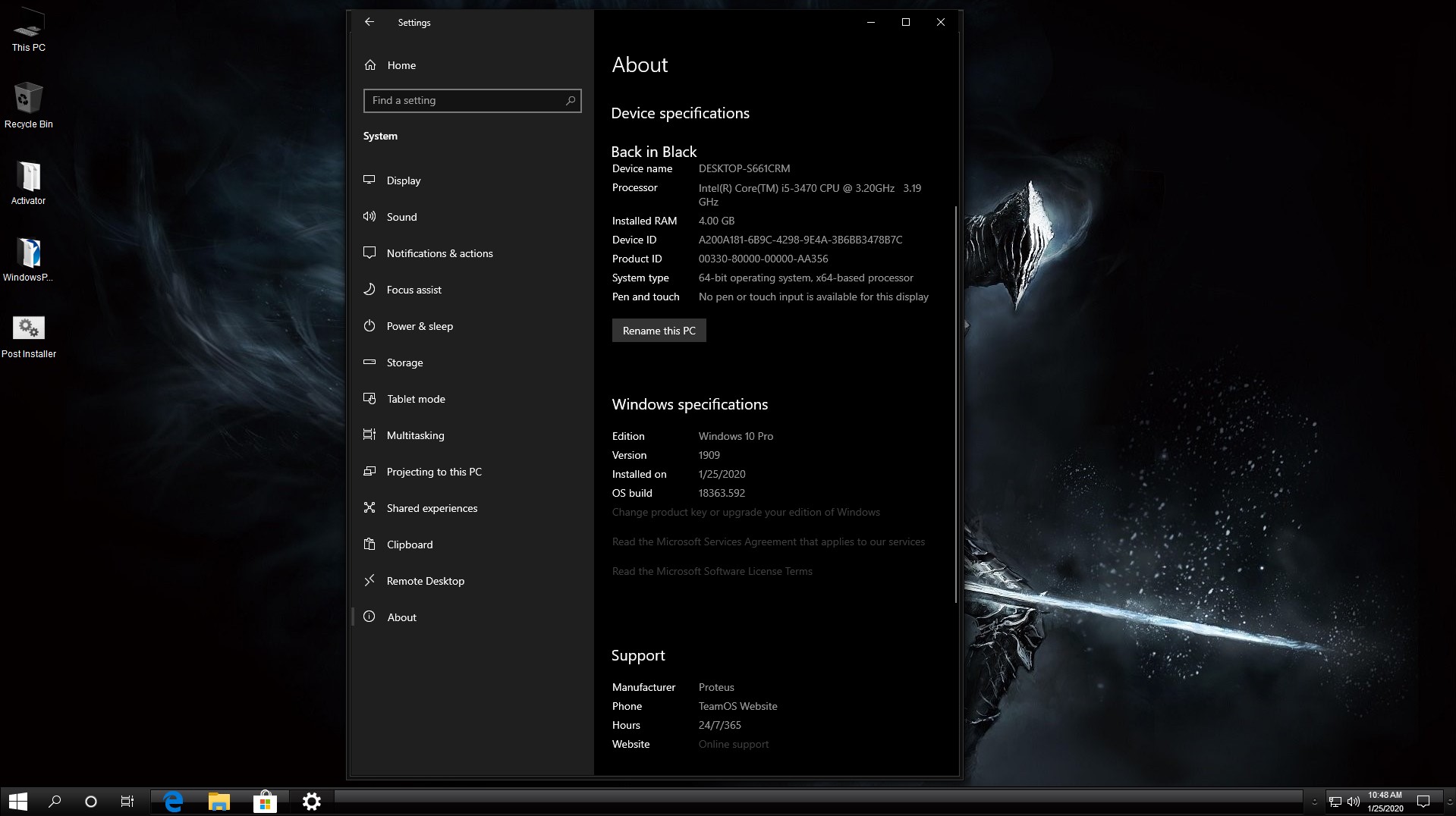This screenshot has width=1456, height=816.
Task: Select the OS build value 18363.592
Action: pyautogui.click(x=722, y=493)
